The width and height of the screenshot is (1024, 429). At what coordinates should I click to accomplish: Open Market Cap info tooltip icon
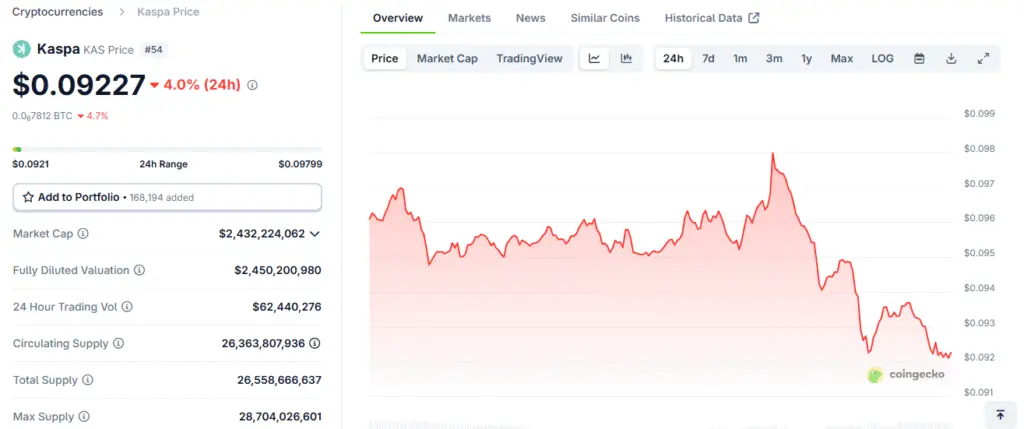tap(83, 233)
